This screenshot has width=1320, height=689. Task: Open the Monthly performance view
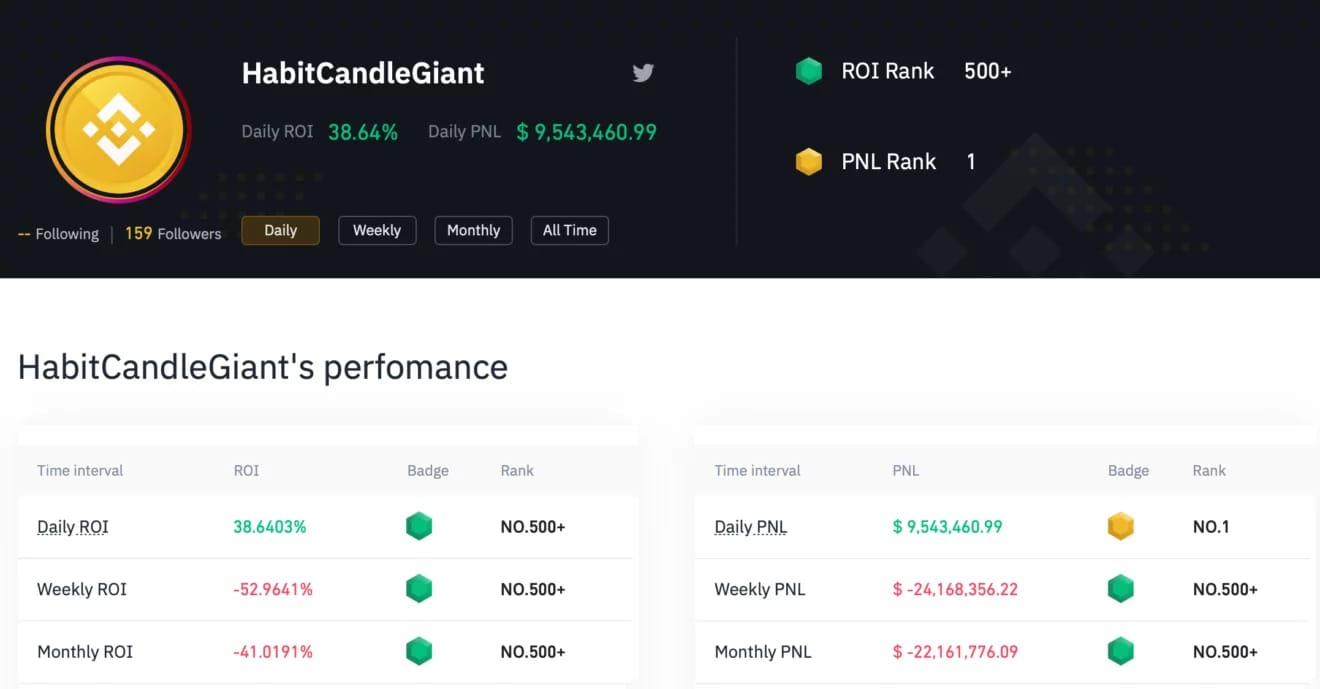473,230
